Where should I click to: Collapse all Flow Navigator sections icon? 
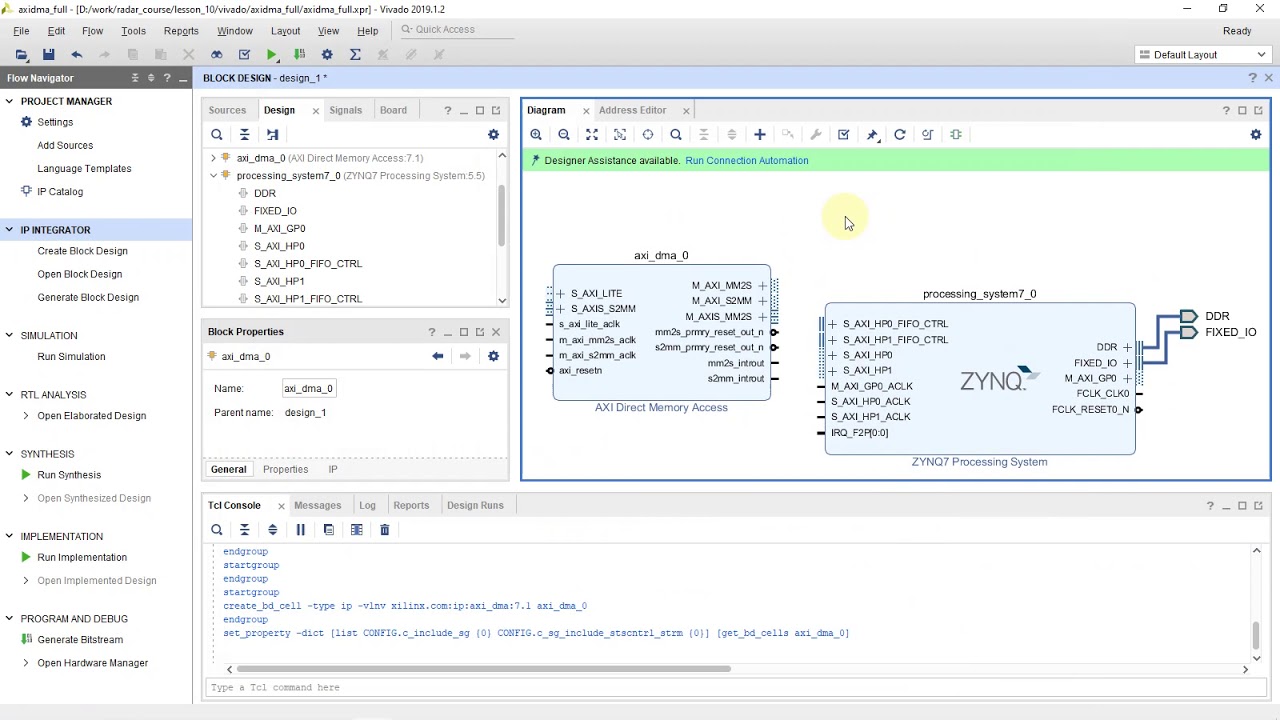pos(135,78)
